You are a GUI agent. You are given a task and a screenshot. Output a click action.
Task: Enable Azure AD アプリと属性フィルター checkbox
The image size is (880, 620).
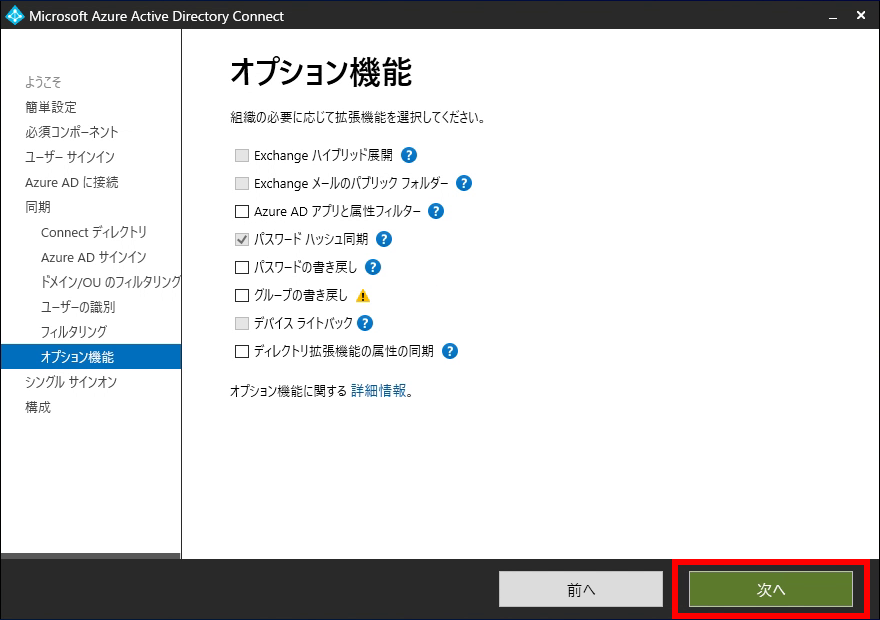coord(242,212)
